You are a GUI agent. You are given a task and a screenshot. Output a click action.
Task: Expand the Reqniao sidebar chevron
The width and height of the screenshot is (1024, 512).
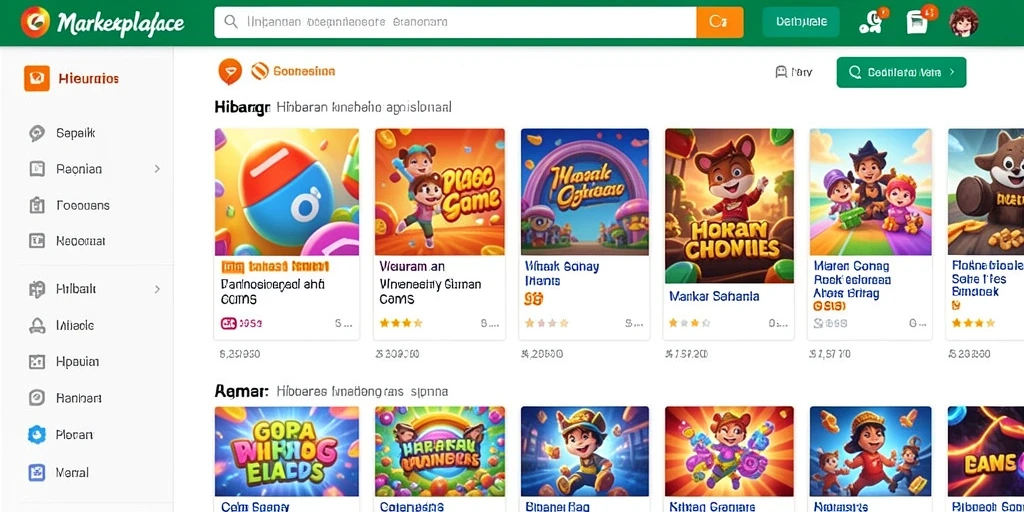click(157, 169)
